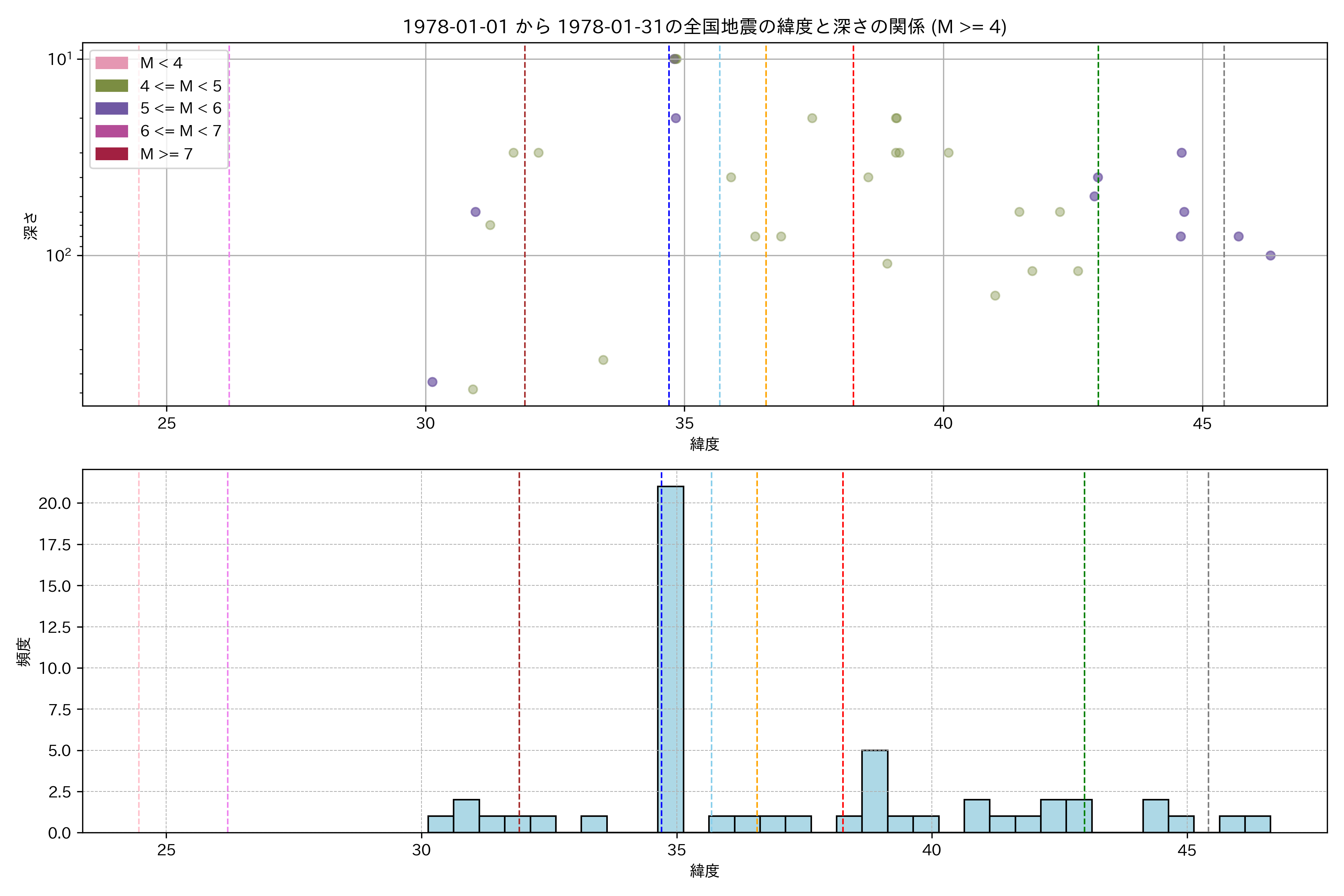Click the dark red M >= 7 swatch
The height and width of the screenshot is (896, 1344).
click(111, 154)
